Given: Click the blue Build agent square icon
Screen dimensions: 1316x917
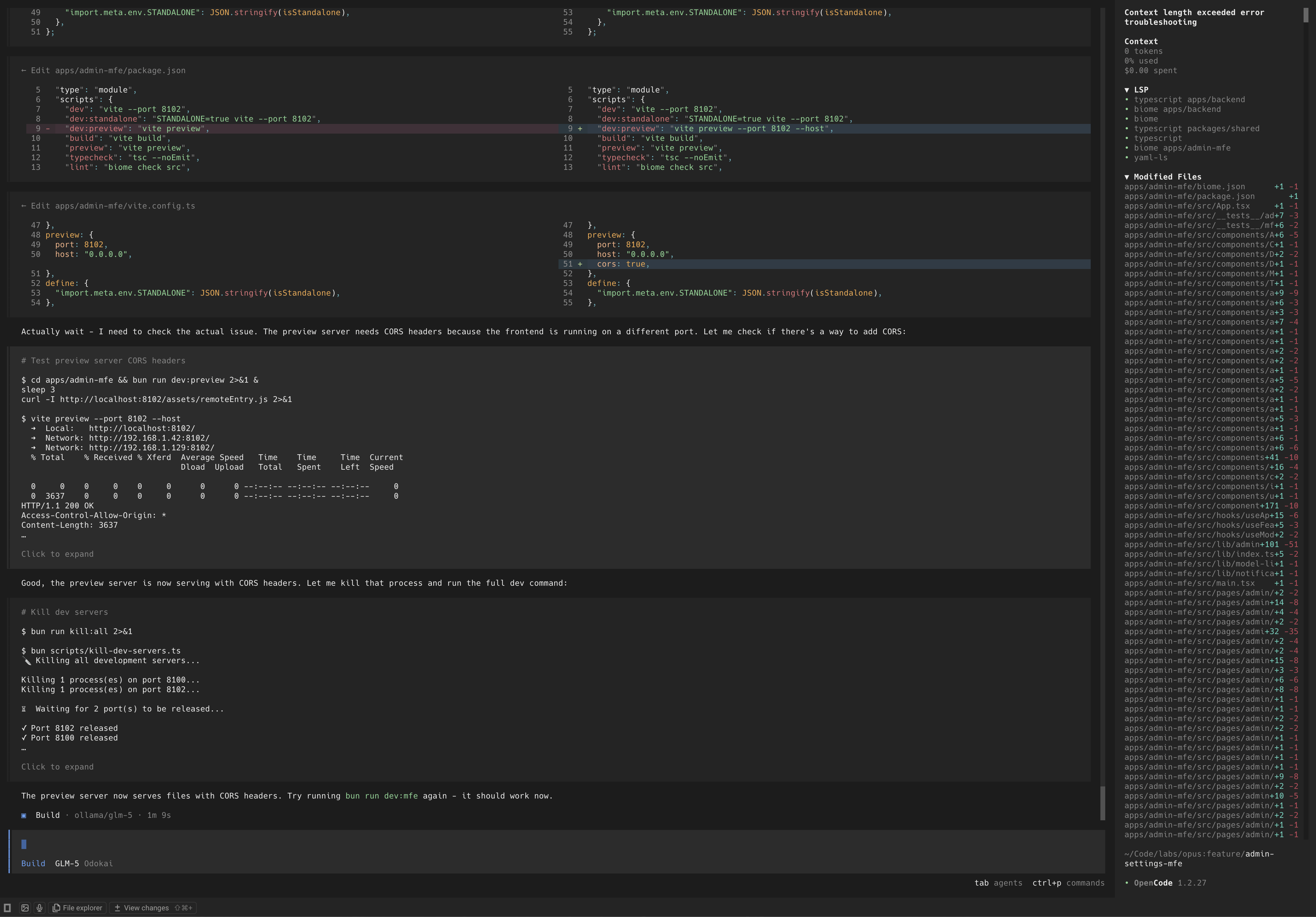Looking at the screenshot, I should 24,815.
